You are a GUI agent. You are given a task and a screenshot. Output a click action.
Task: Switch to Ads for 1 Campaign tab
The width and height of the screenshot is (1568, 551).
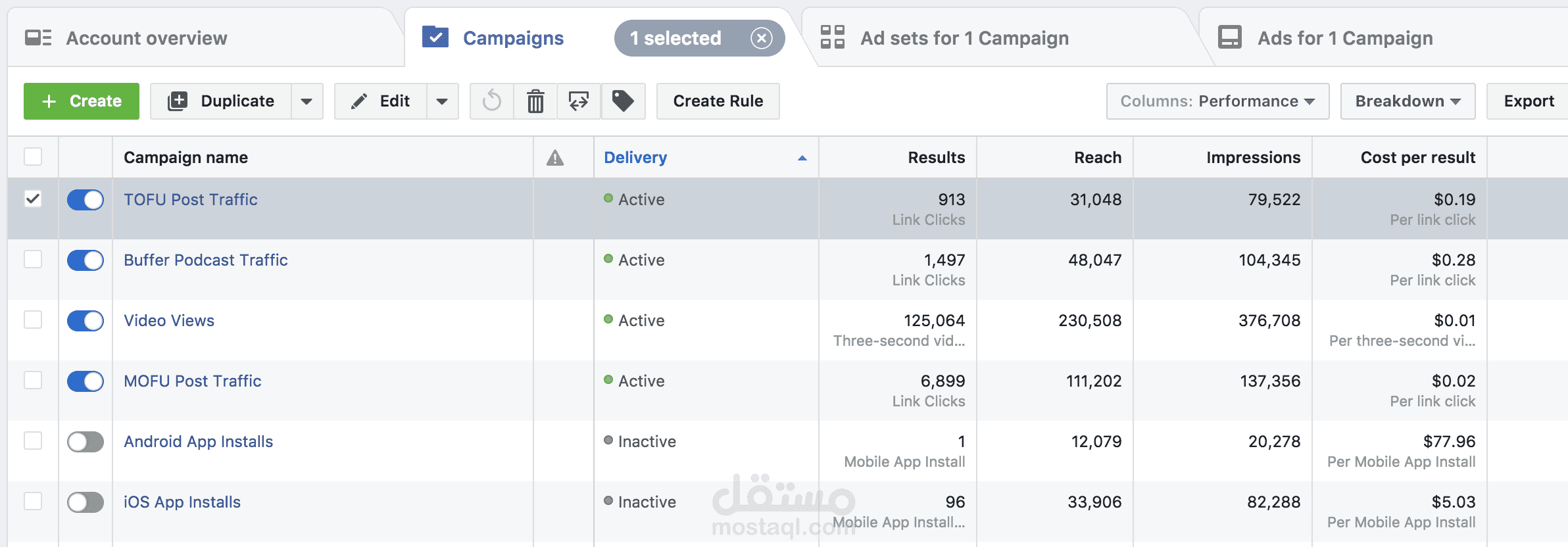point(1344,38)
